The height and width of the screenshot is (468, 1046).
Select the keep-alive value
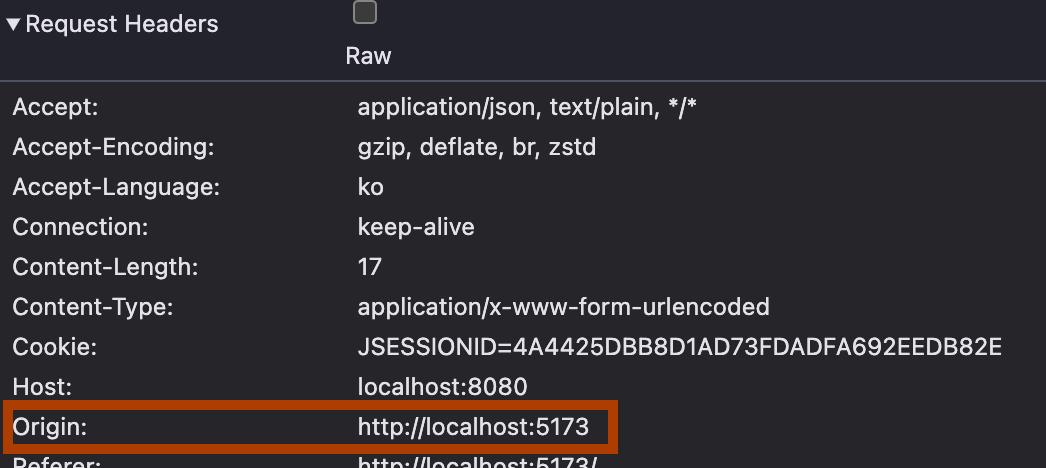(416, 227)
